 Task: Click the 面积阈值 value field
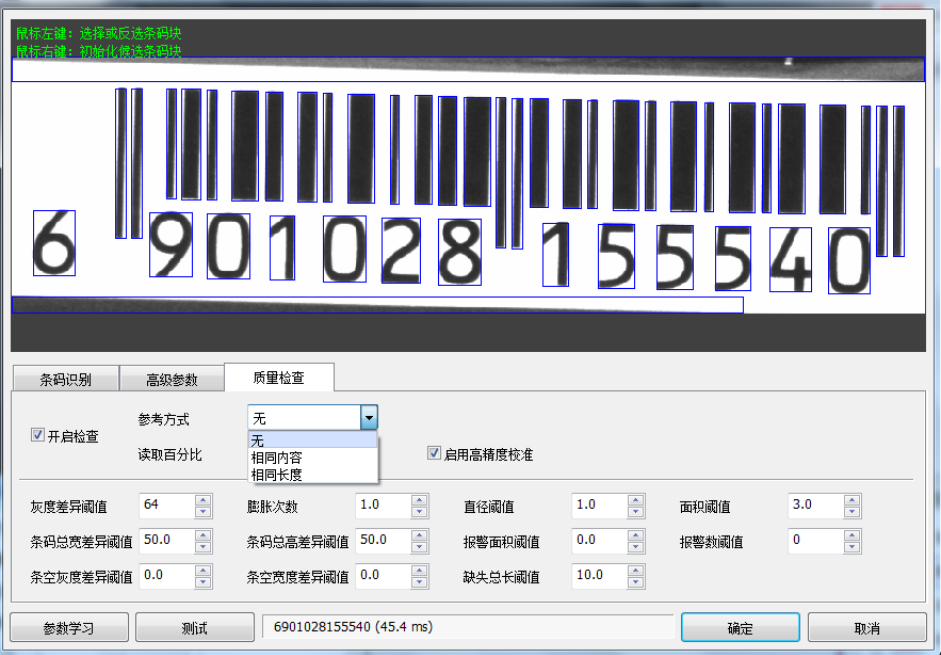click(x=816, y=506)
